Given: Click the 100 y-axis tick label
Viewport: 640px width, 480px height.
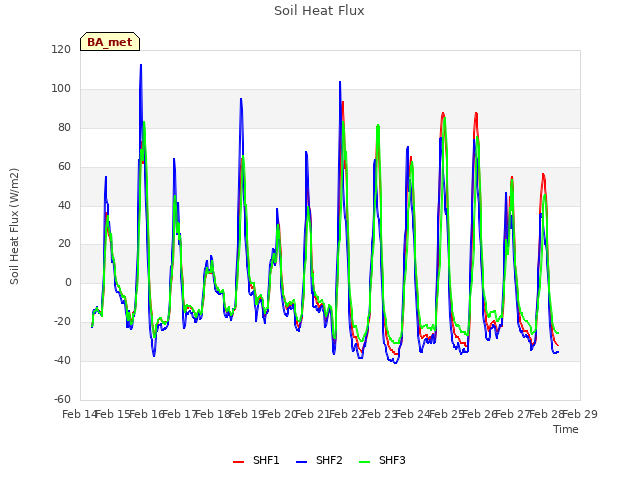Looking at the screenshot, I should point(61,89).
